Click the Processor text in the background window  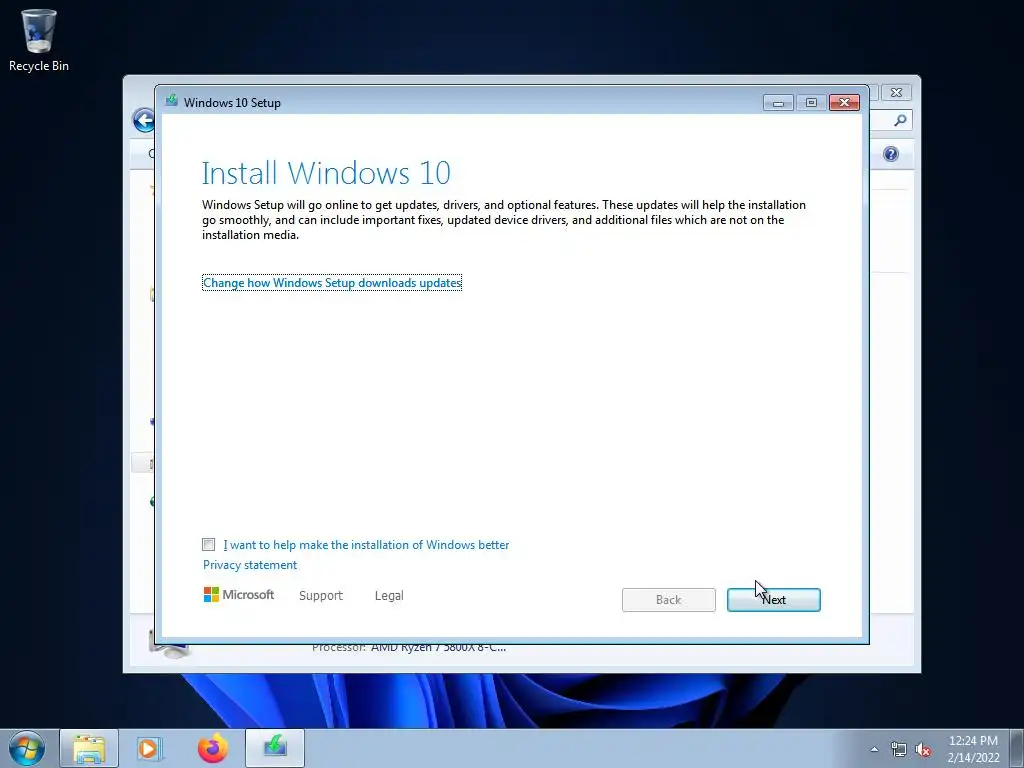(x=409, y=648)
